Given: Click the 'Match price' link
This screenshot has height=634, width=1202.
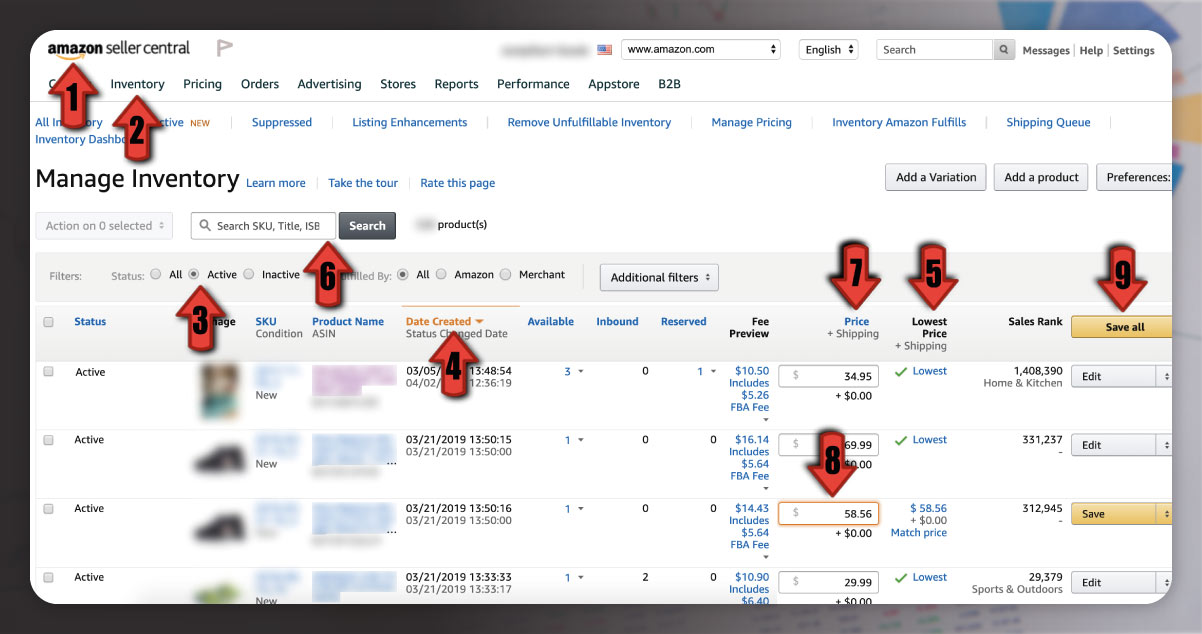Looking at the screenshot, I should coord(919,533).
